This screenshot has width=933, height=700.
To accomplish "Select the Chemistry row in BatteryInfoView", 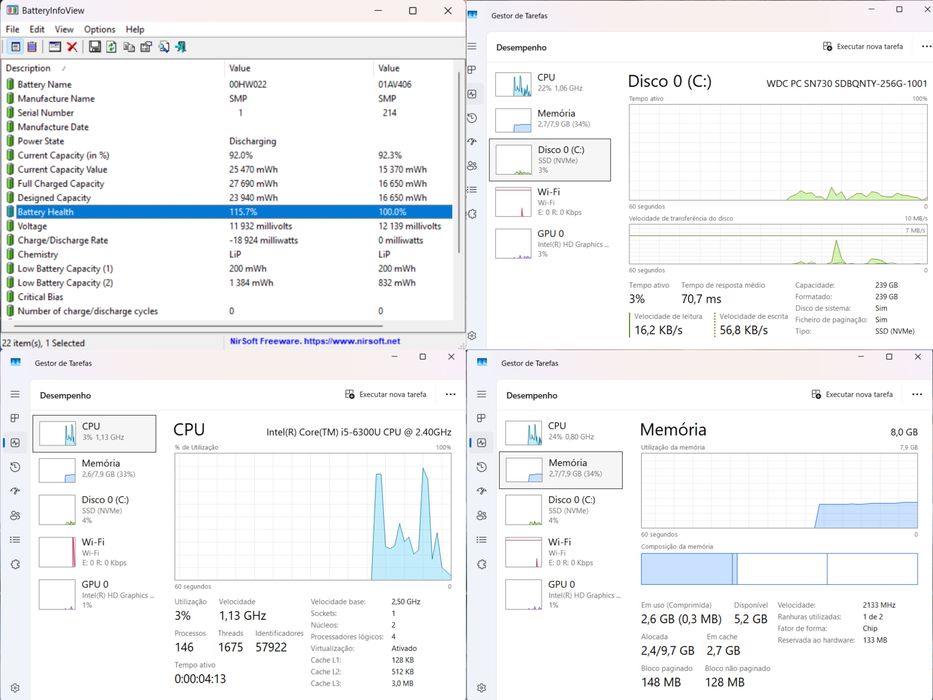I will pos(229,255).
